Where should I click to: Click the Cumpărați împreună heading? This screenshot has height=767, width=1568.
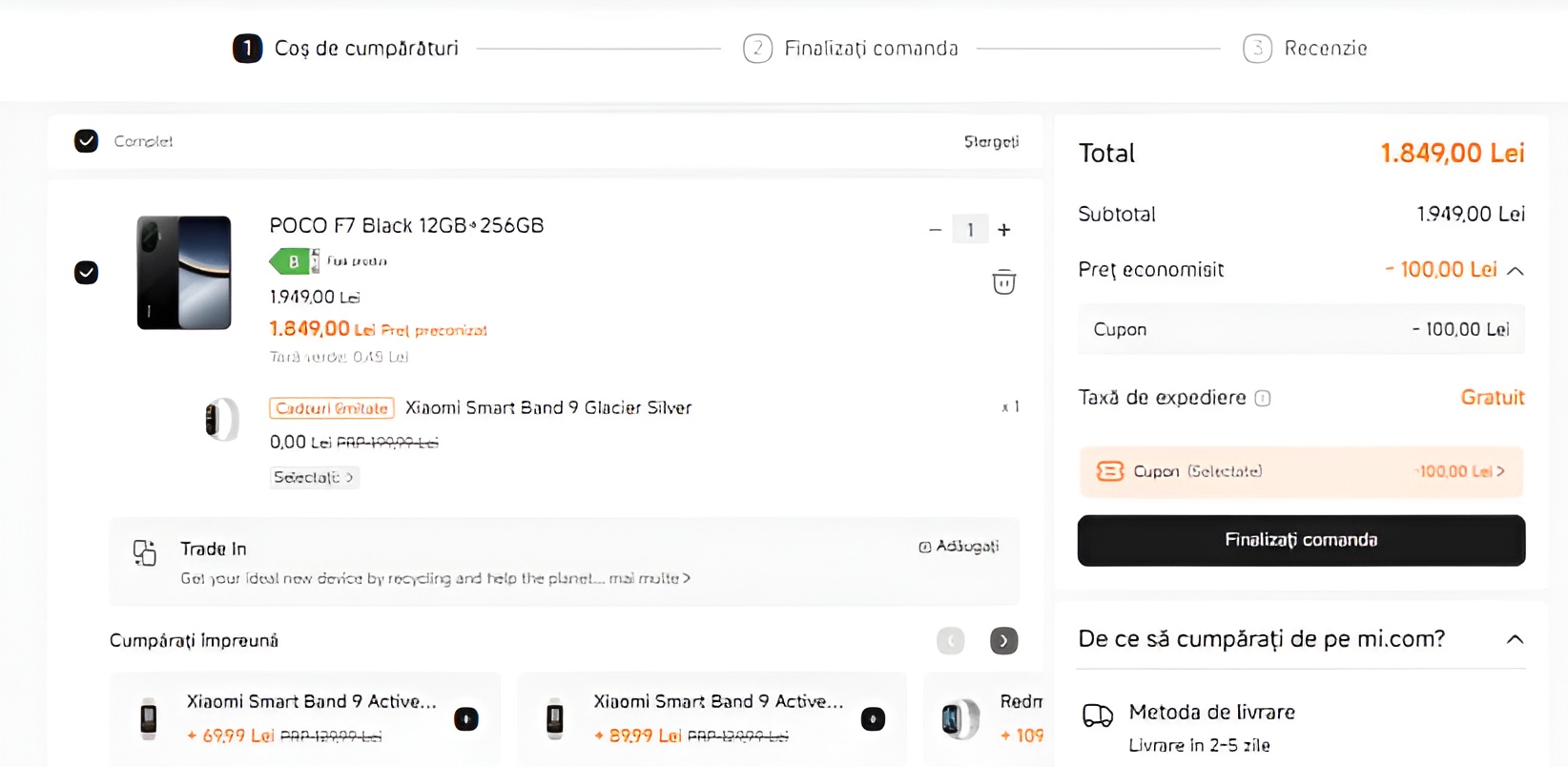194,641
